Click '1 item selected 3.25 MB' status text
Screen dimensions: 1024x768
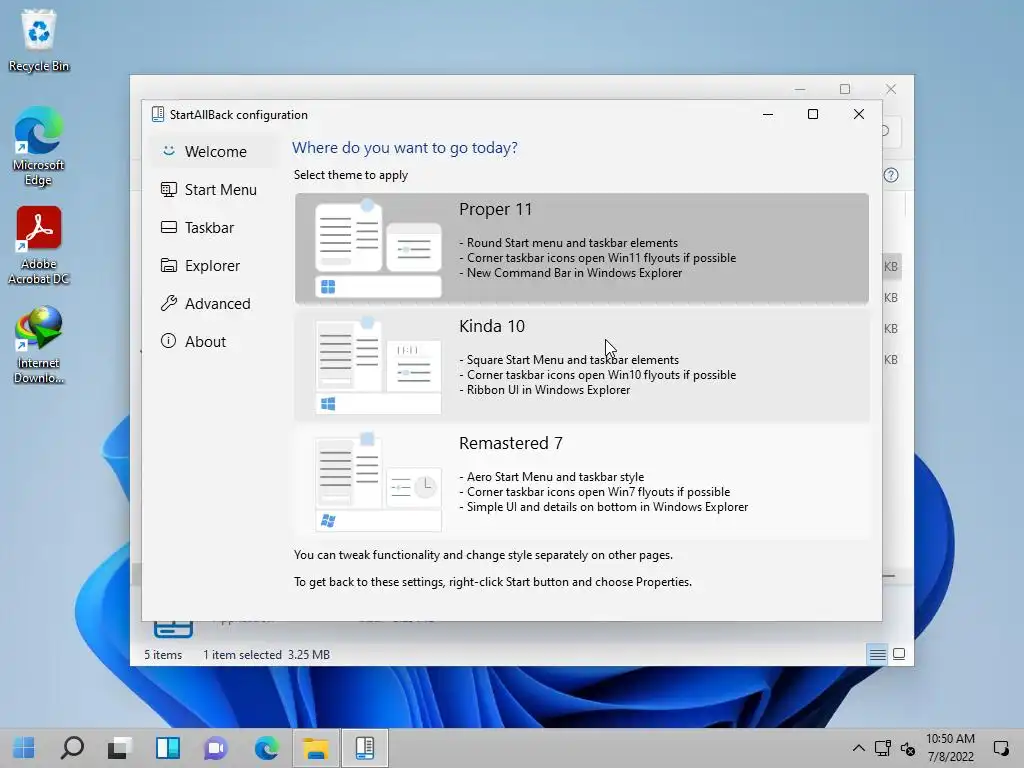coord(266,654)
